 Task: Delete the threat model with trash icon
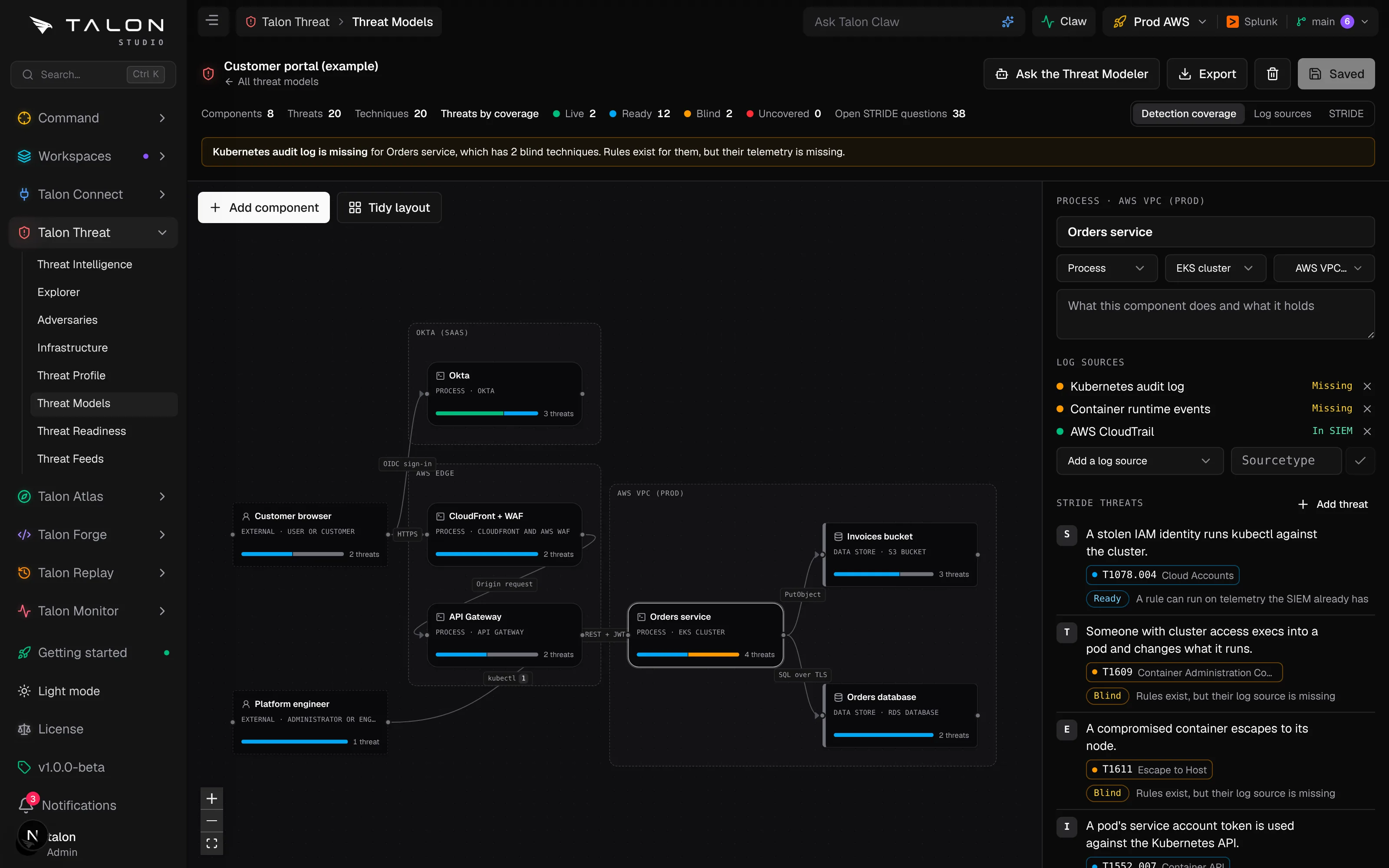click(x=1272, y=73)
